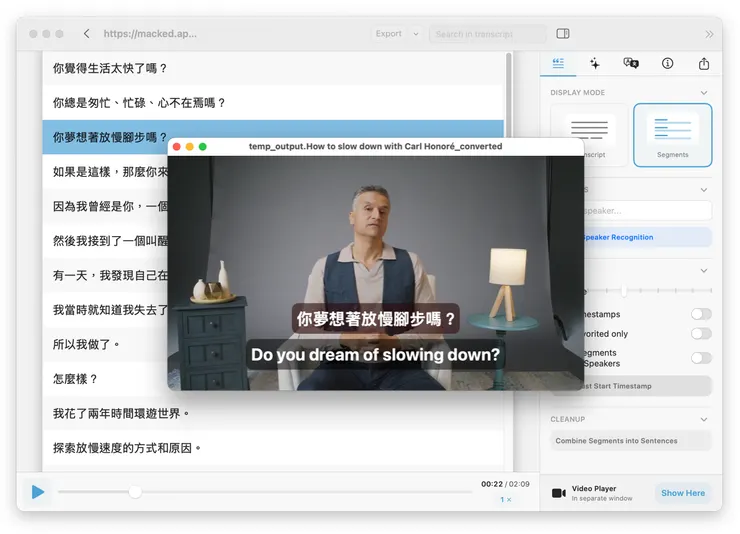Click the font size slider handle
The image size is (740, 534).
coord(624,291)
